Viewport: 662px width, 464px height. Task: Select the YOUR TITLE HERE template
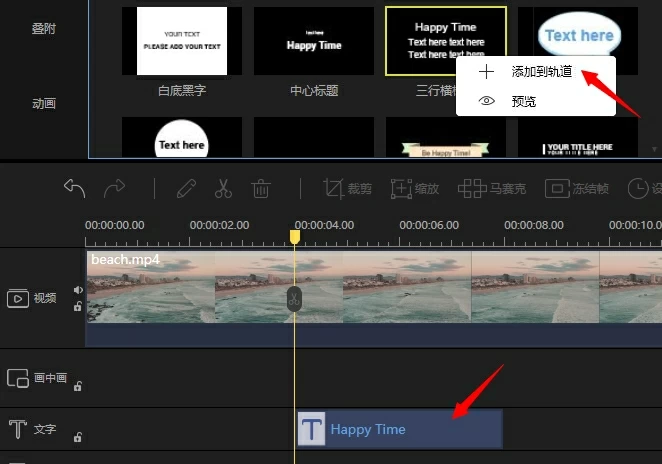coord(578,137)
